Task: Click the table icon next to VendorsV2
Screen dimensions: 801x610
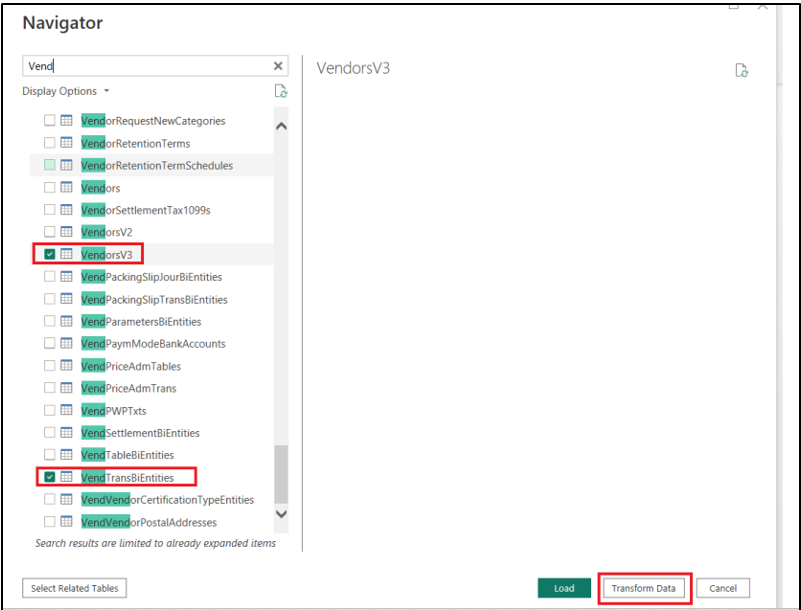Action: (67, 232)
